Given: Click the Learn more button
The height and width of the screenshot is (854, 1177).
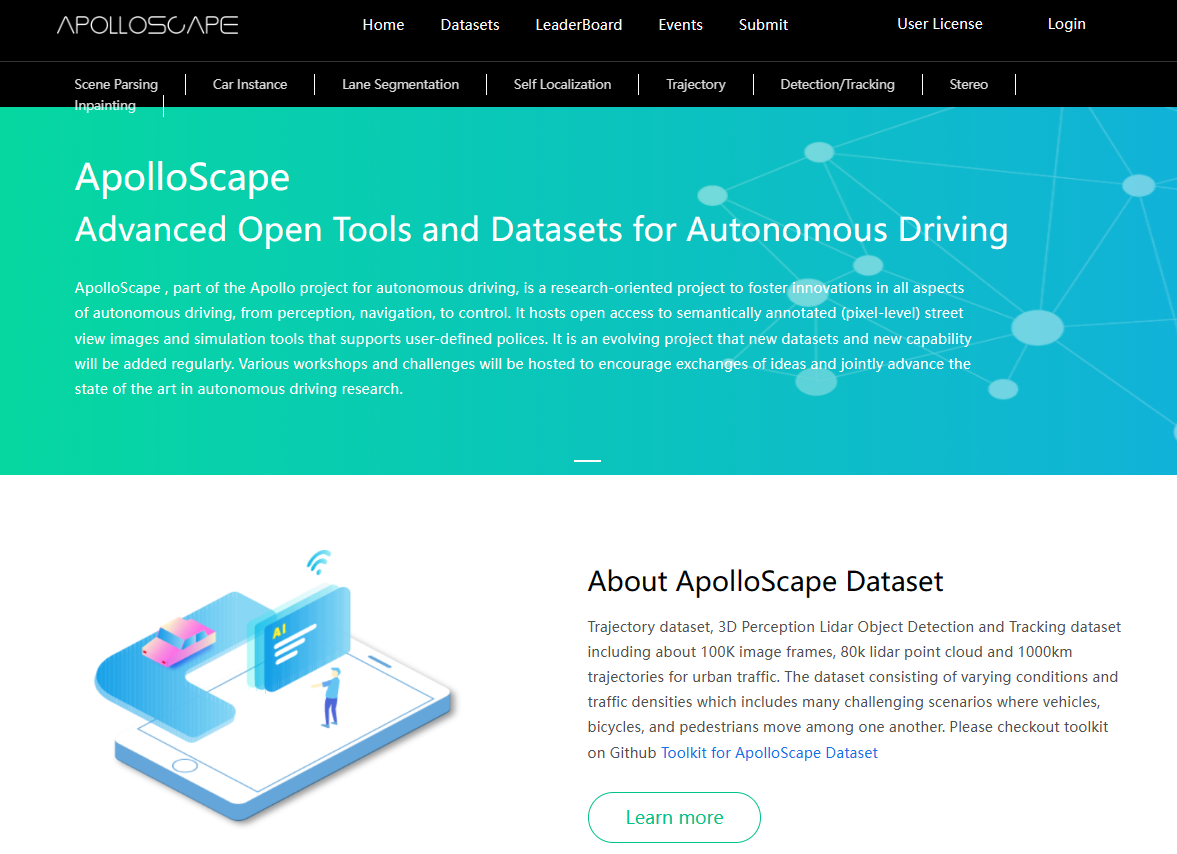Looking at the screenshot, I should [674, 817].
